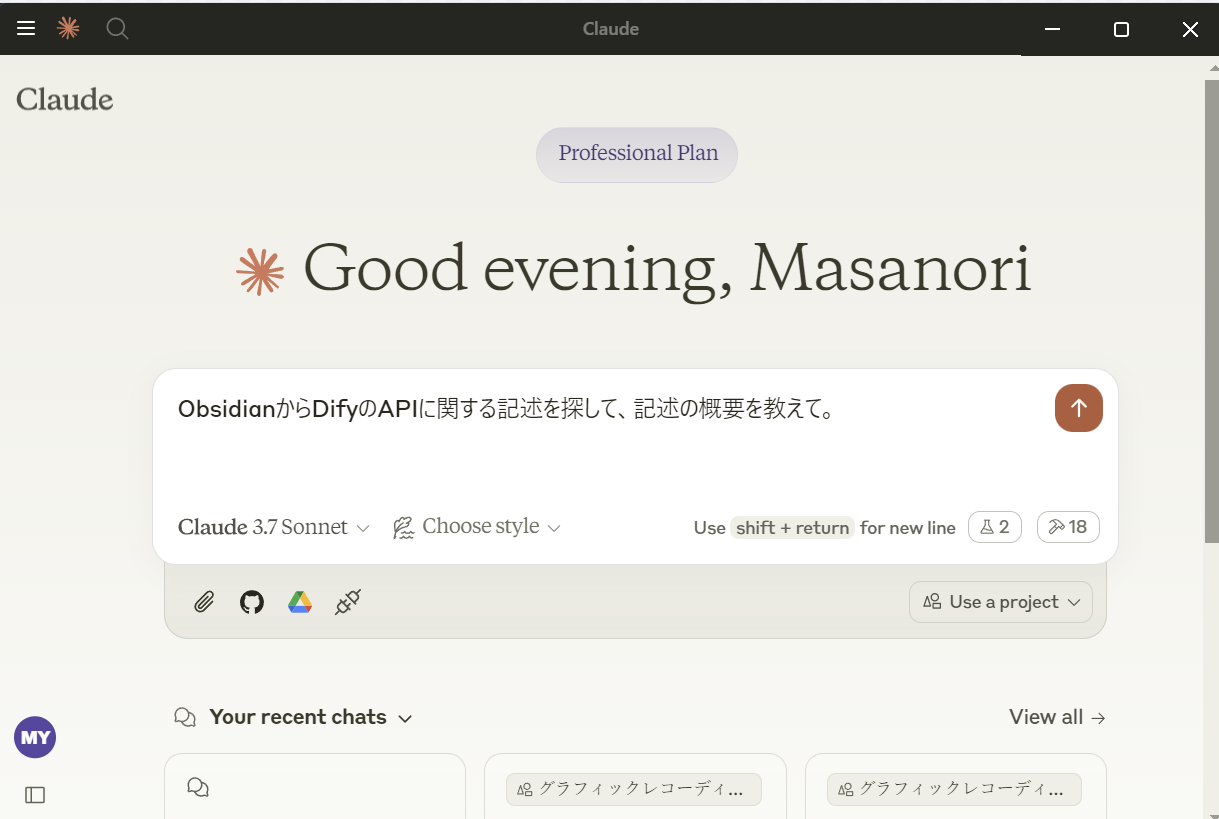Image resolution: width=1219 pixels, height=819 pixels.
Task: Open the Use a project dropdown
Action: 1001,602
